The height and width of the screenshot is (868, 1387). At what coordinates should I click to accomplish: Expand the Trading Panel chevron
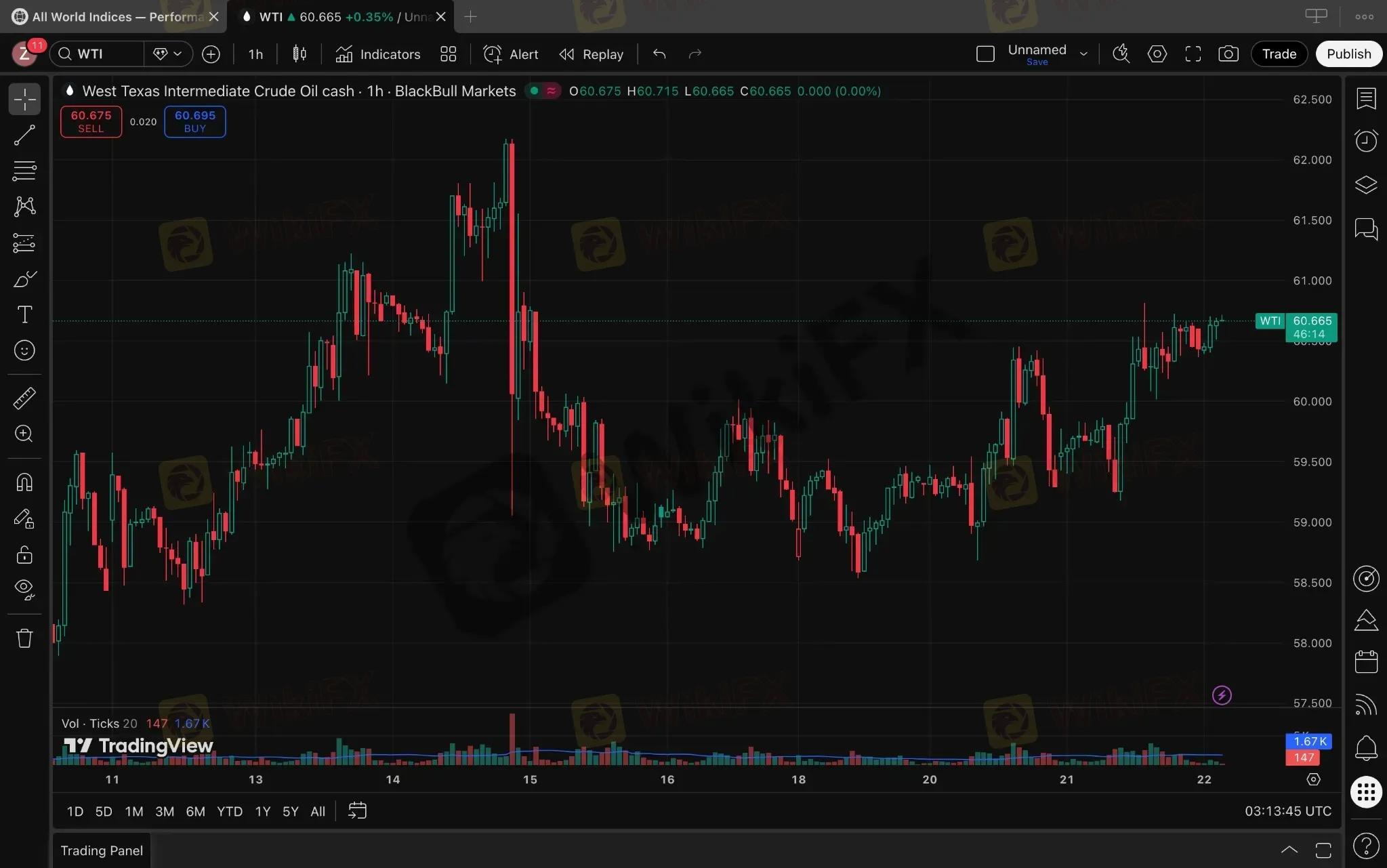point(1289,850)
